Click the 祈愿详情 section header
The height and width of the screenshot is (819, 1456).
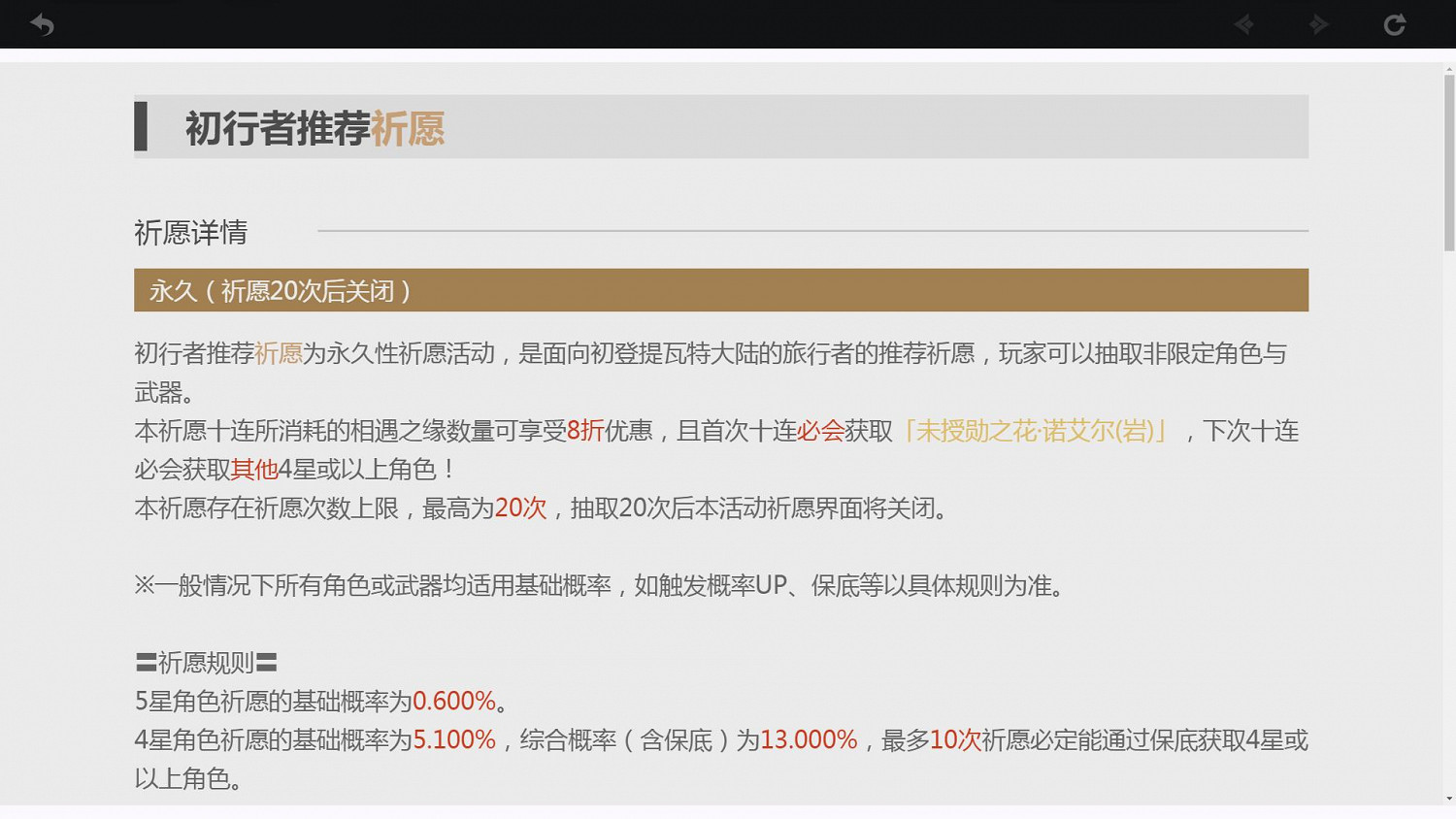pos(190,232)
